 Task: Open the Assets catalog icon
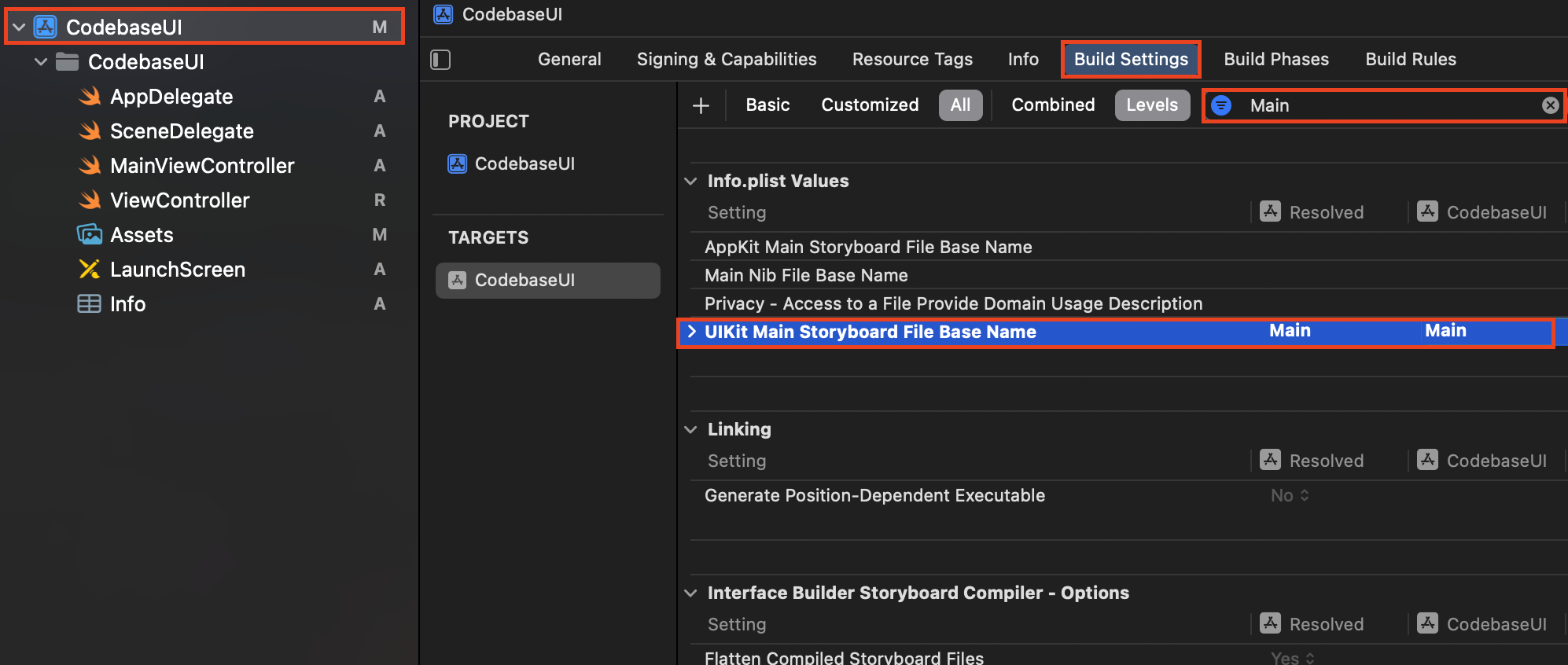click(x=90, y=234)
